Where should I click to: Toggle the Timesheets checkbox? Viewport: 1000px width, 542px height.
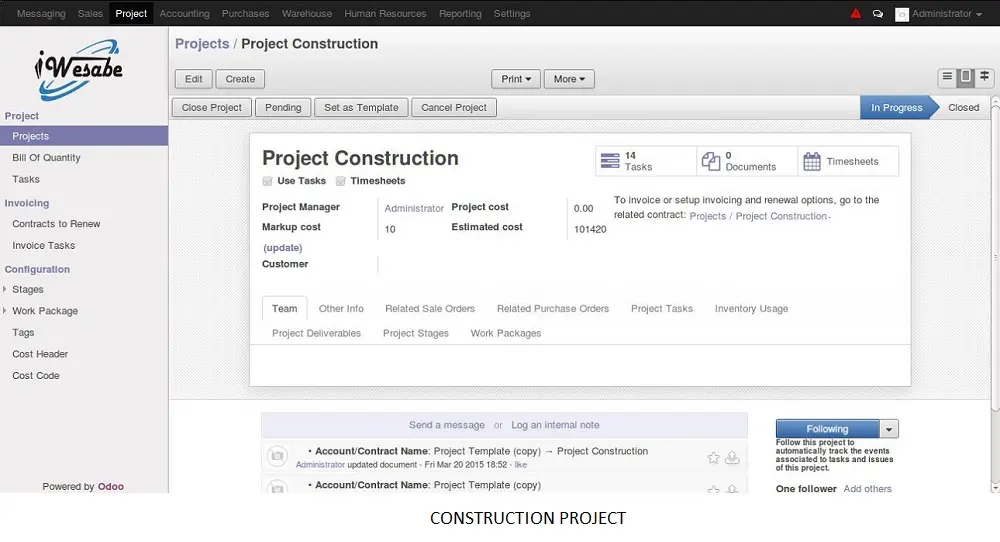click(x=341, y=181)
